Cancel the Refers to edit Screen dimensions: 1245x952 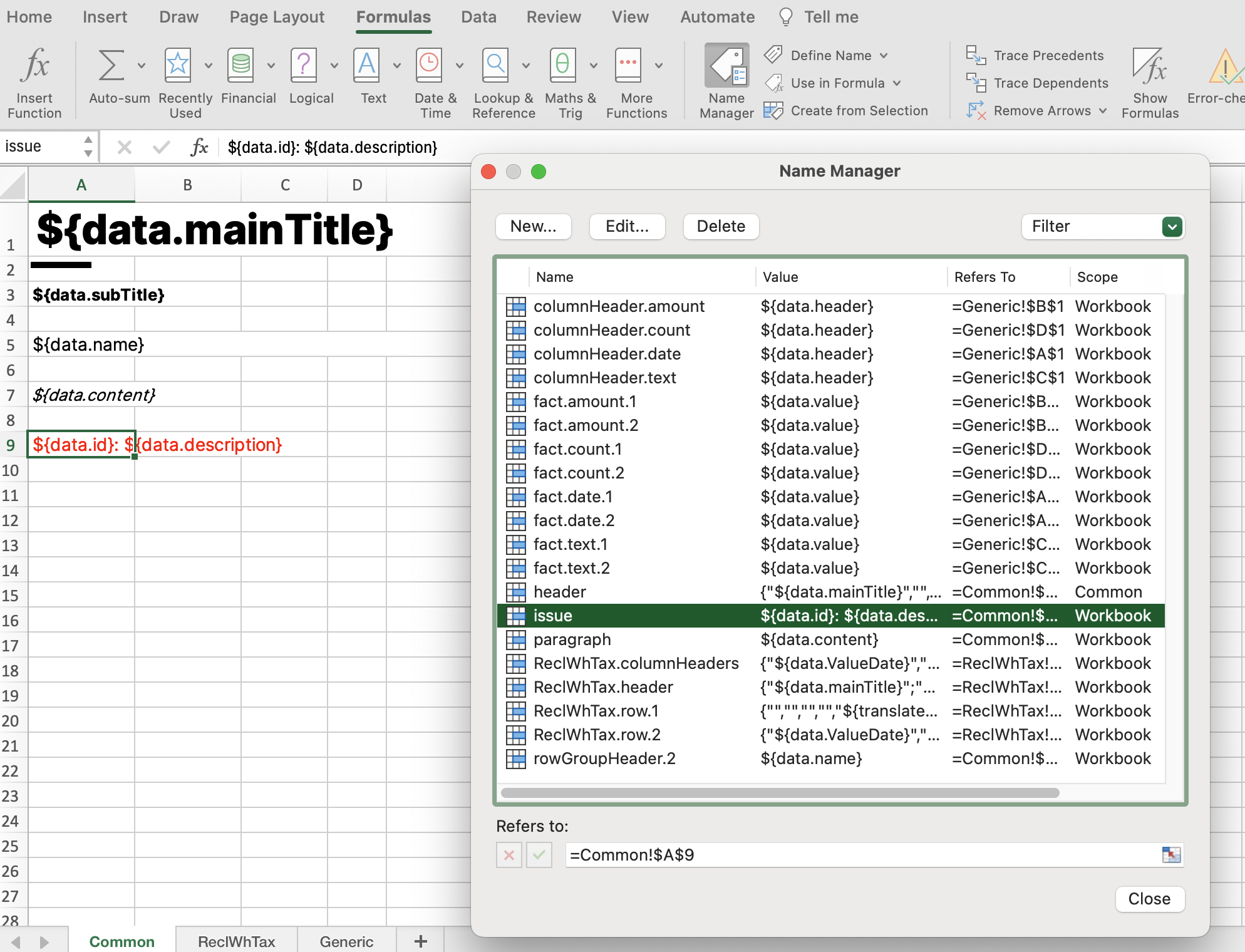(509, 855)
